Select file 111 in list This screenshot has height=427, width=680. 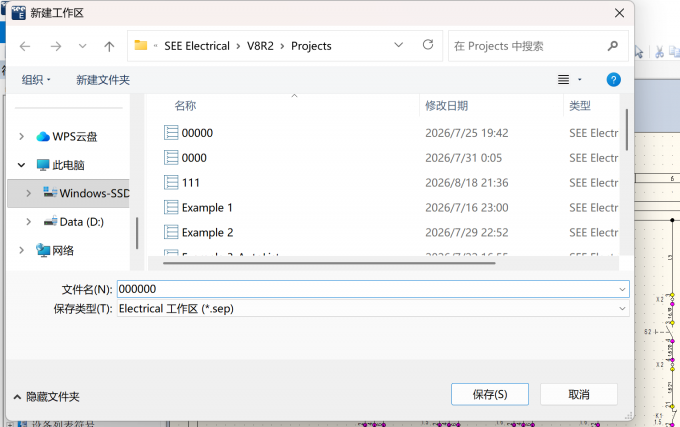pyautogui.click(x=191, y=183)
